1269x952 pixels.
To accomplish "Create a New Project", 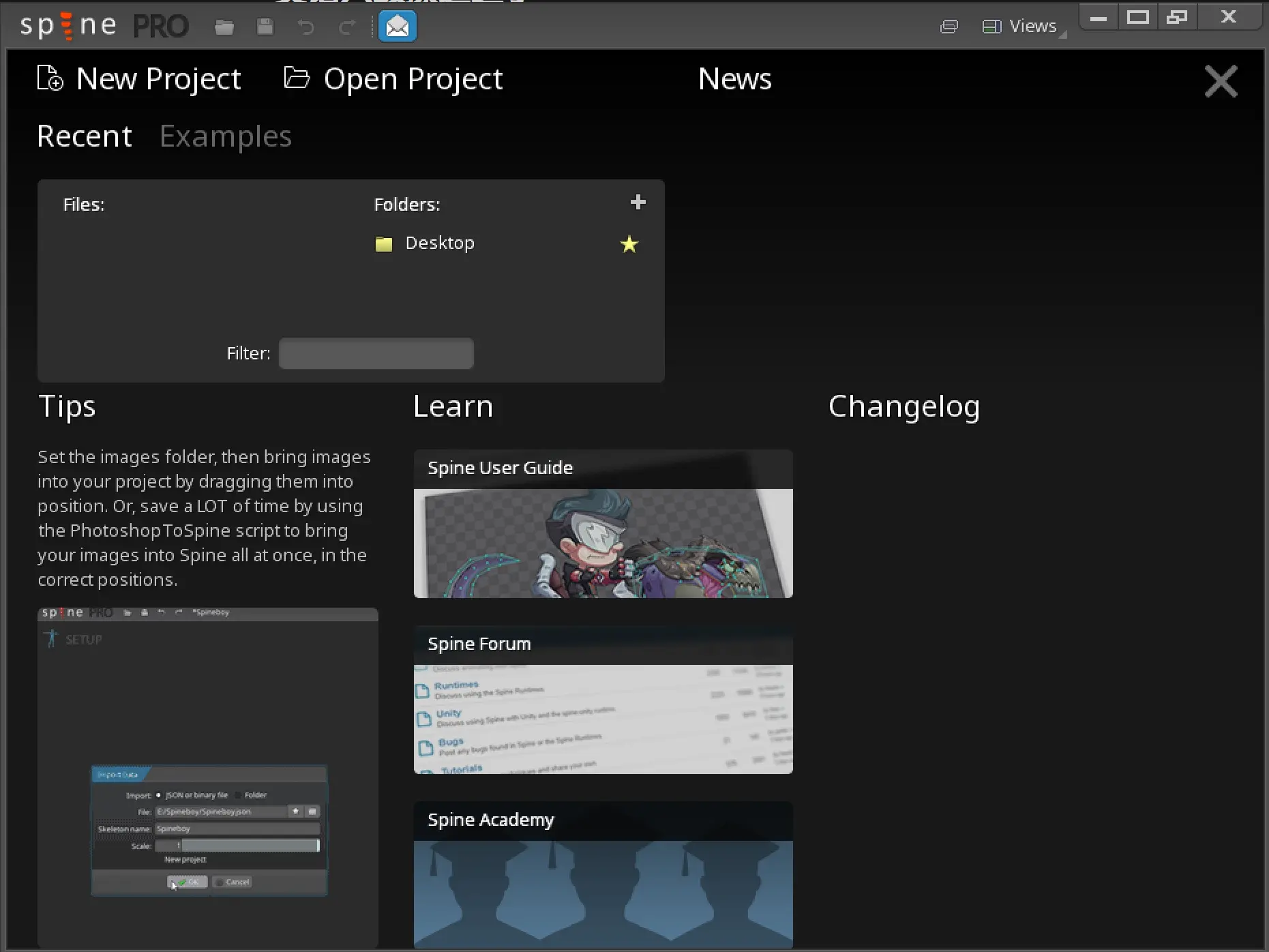I will pyautogui.click(x=139, y=79).
